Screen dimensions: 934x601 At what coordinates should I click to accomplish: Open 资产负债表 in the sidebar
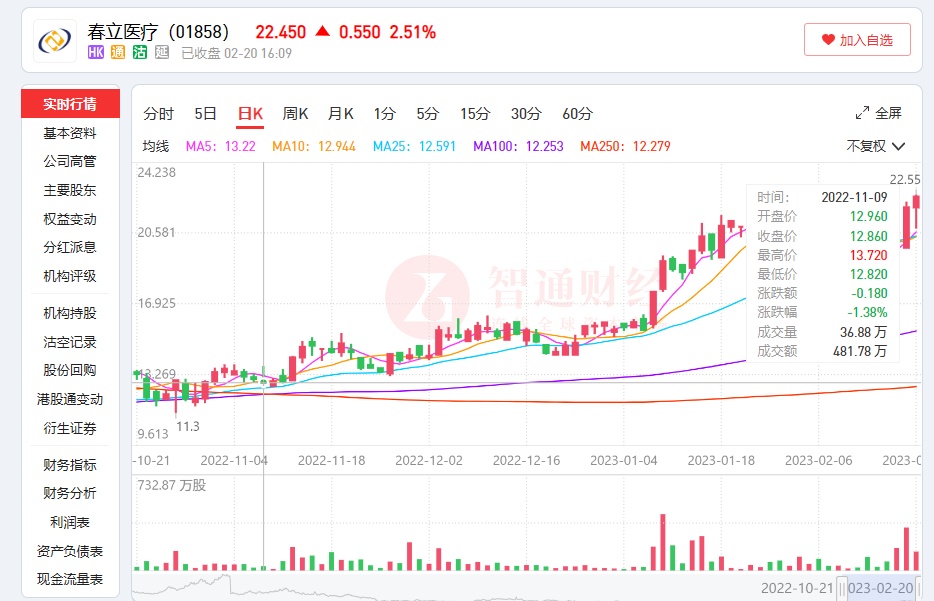[70, 552]
